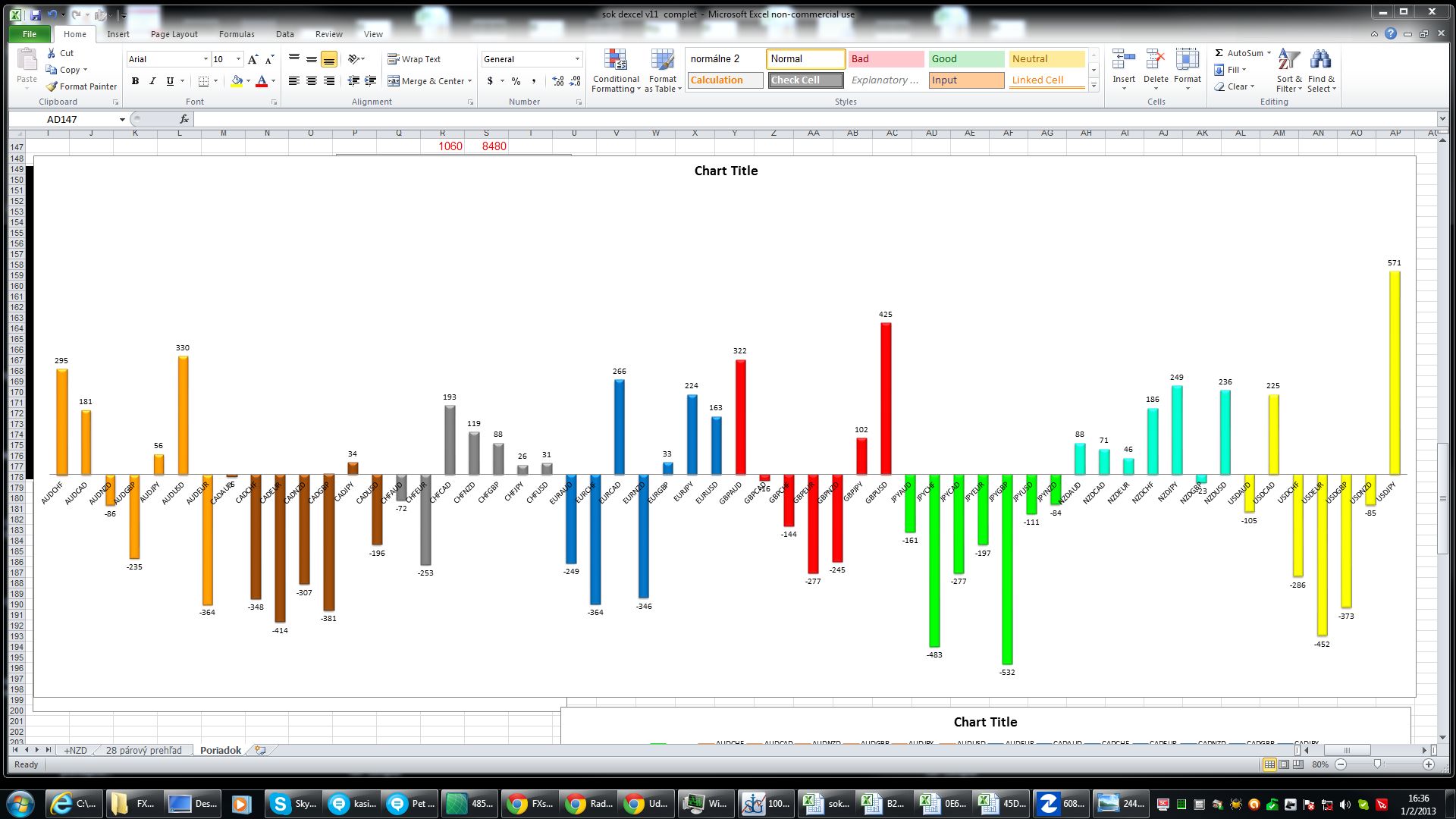Apply the Calculation cell style
Viewport: 1456px width, 819px height.
725,80
